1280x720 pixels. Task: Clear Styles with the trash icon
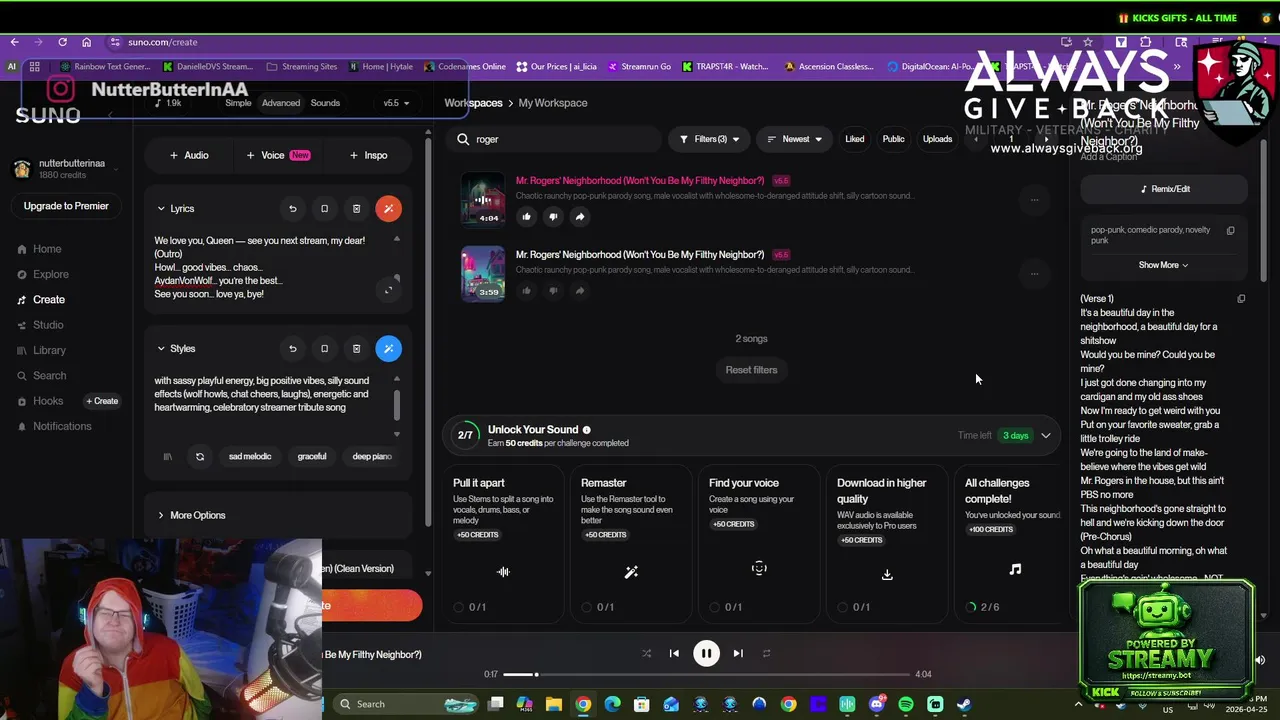point(356,348)
